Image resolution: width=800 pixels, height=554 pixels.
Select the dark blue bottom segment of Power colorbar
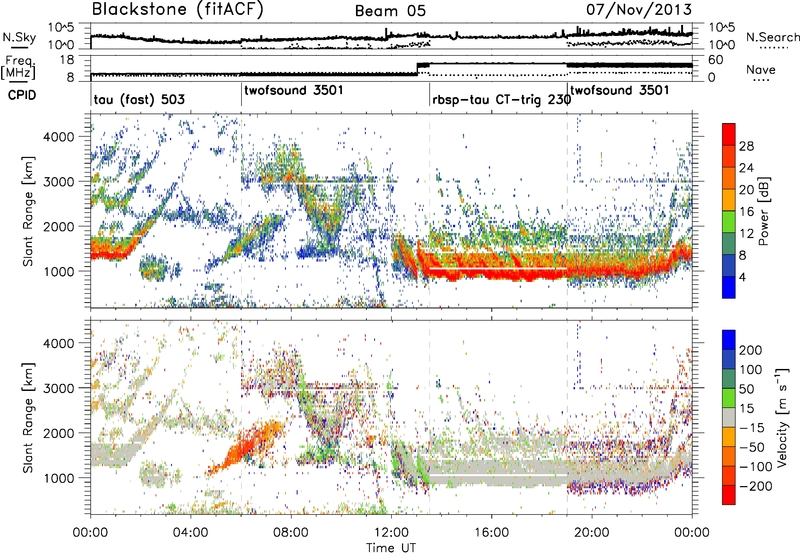[x=729, y=287]
